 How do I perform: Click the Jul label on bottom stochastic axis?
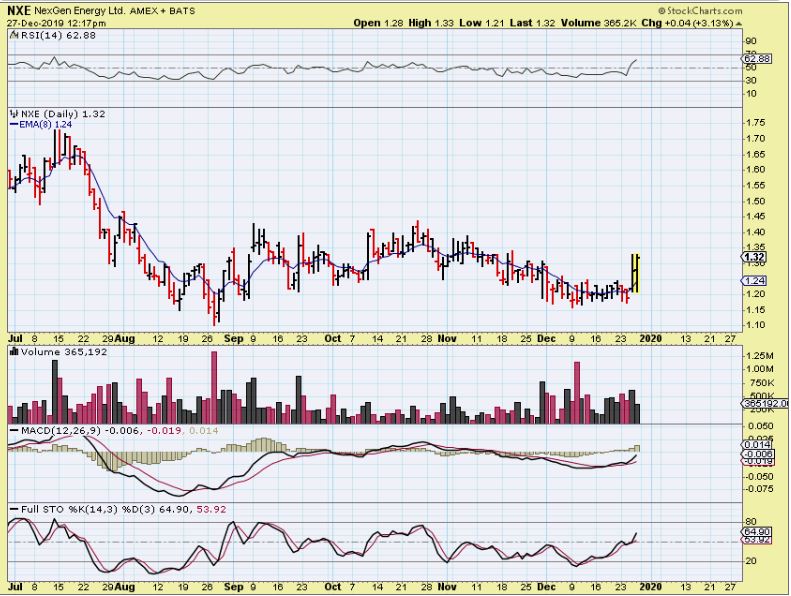click(x=16, y=587)
